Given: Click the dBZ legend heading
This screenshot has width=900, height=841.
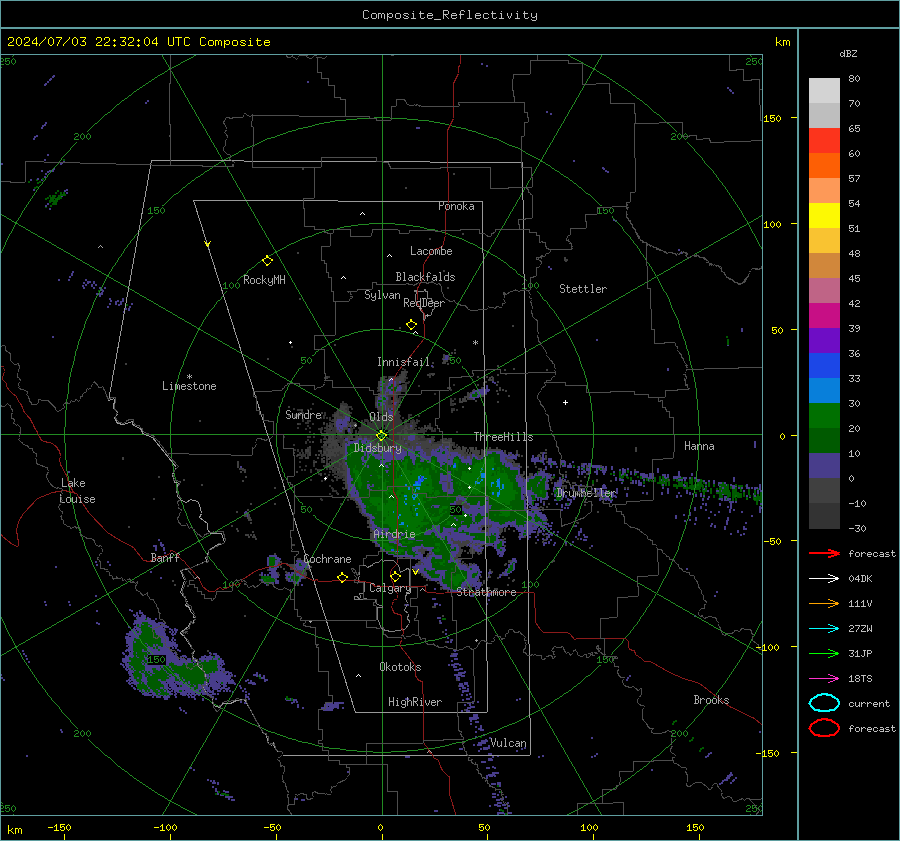Looking at the screenshot, I should click(848, 53).
